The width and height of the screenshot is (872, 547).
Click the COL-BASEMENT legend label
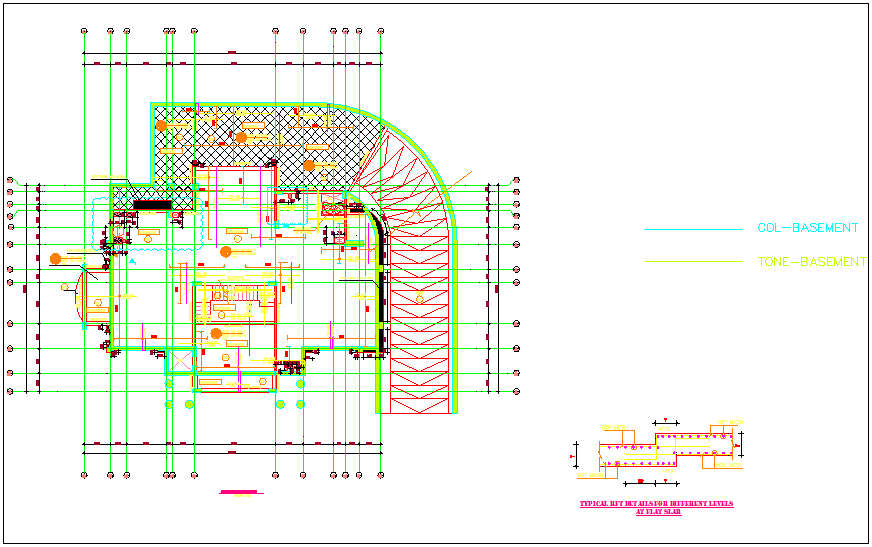[x=807, y=228]
